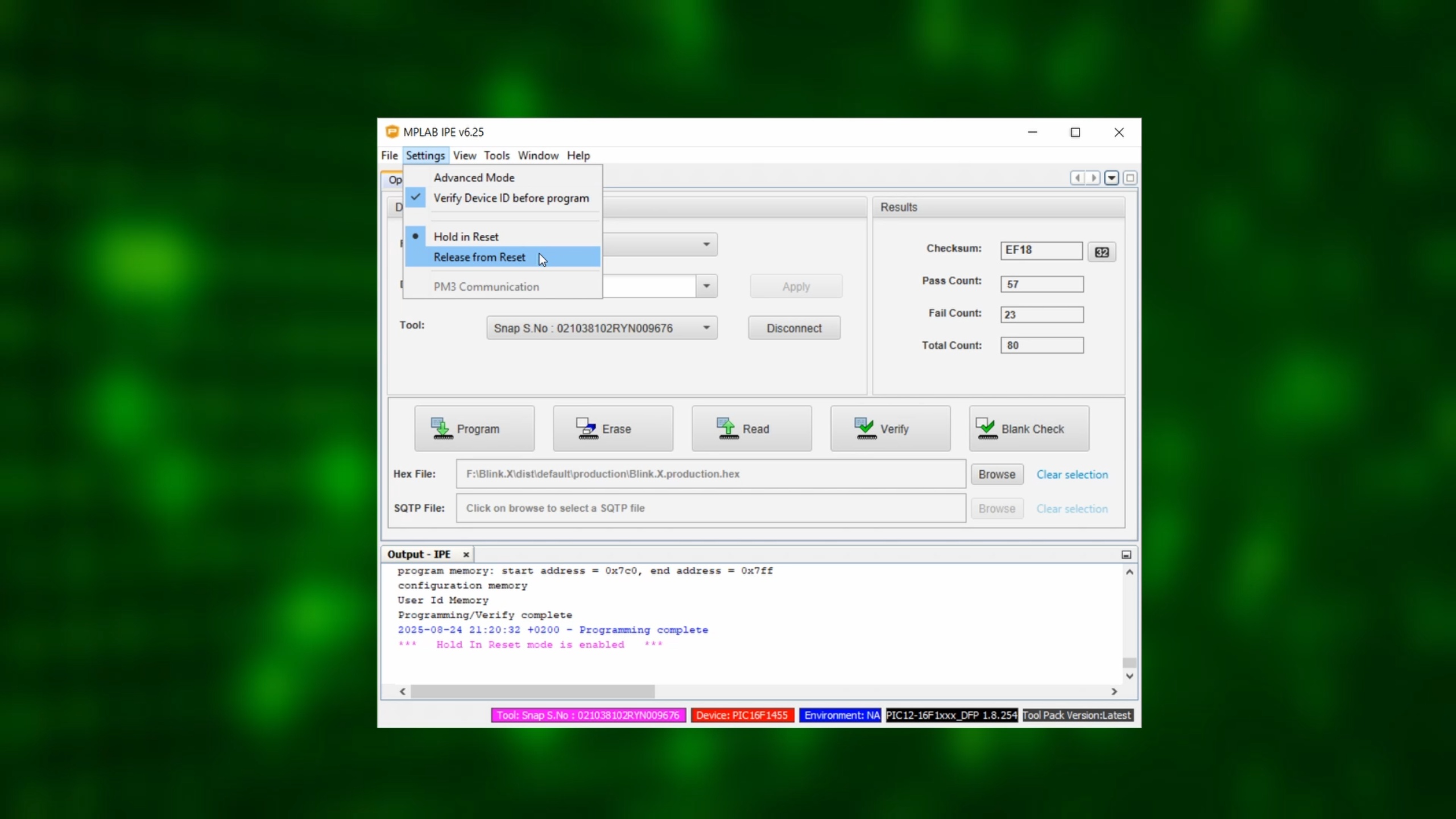Minimize the Output IPE panel icon
The height and width of the screenshot is (819, 1456).
pos(1126,555)
